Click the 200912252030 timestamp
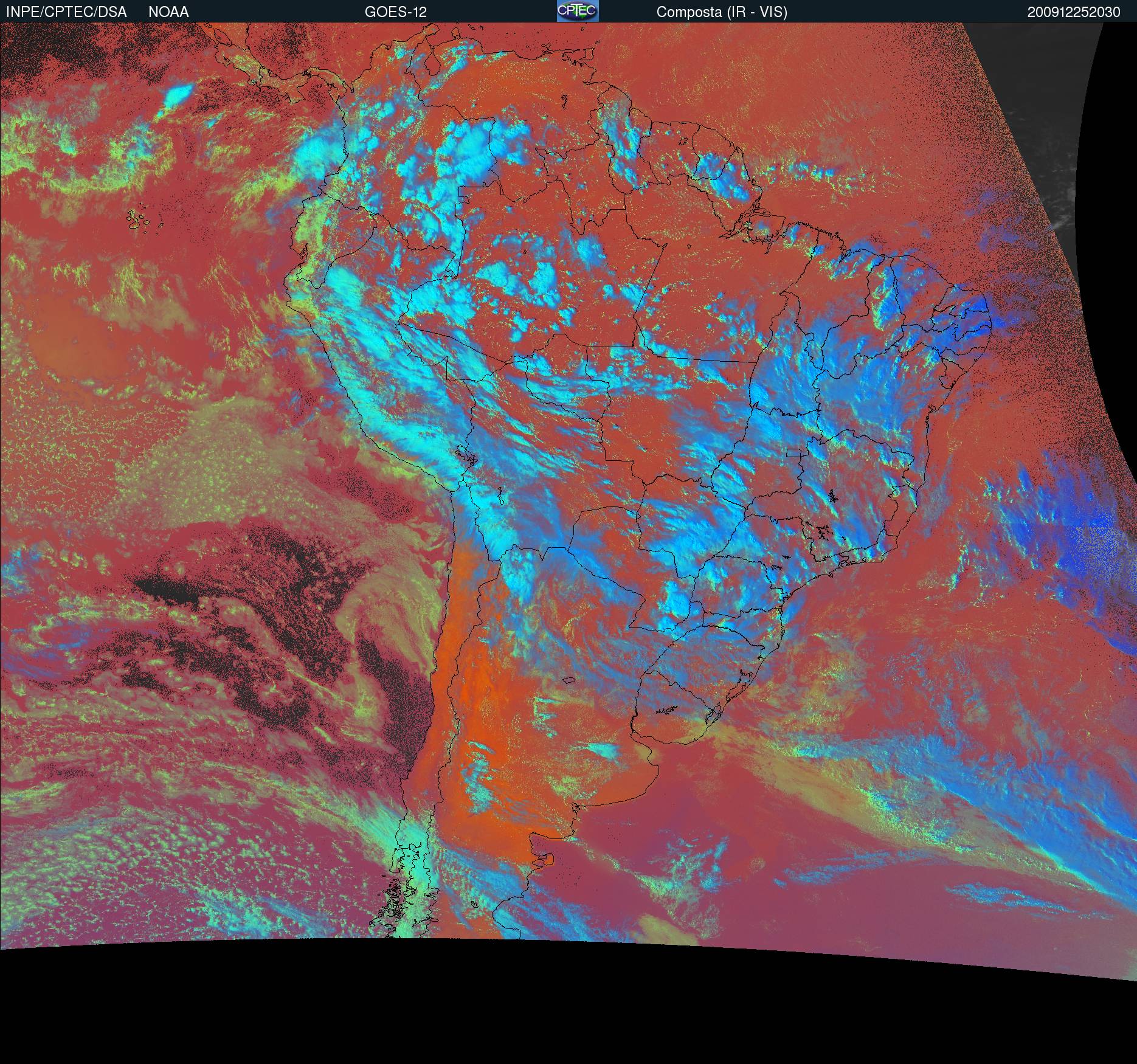This screenshot has width=1137, height=1064. coord(1074,12)
